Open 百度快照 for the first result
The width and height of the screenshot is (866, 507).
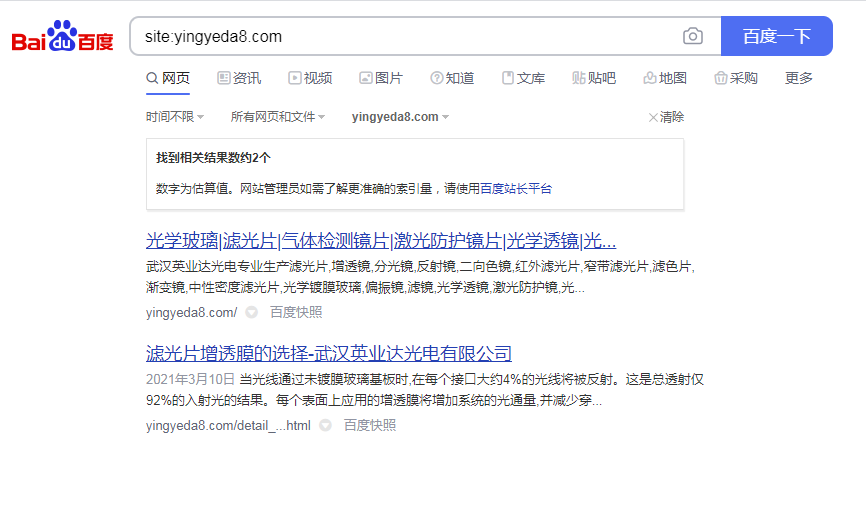(x=296, y=313)
